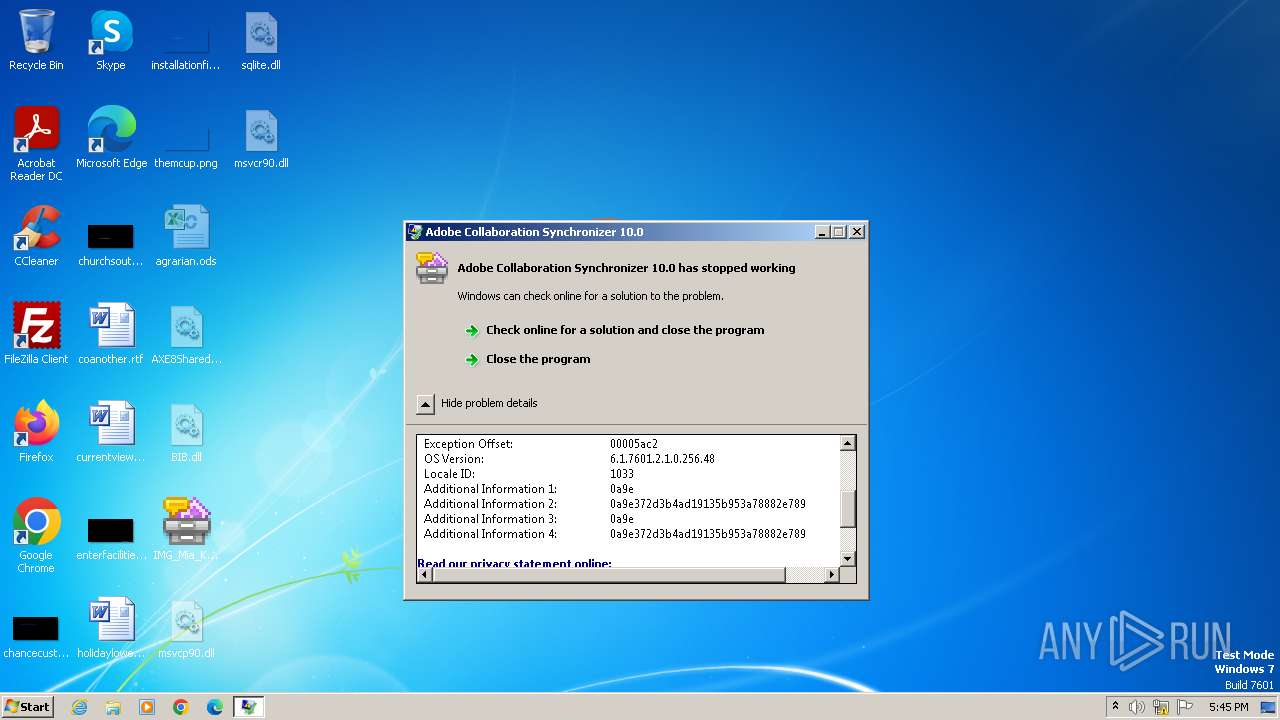Image resolution: width=1280 pixels, height=720 pixels.
Task: Click the Locale ID 1033 value
Action: (x=622, y=474)
